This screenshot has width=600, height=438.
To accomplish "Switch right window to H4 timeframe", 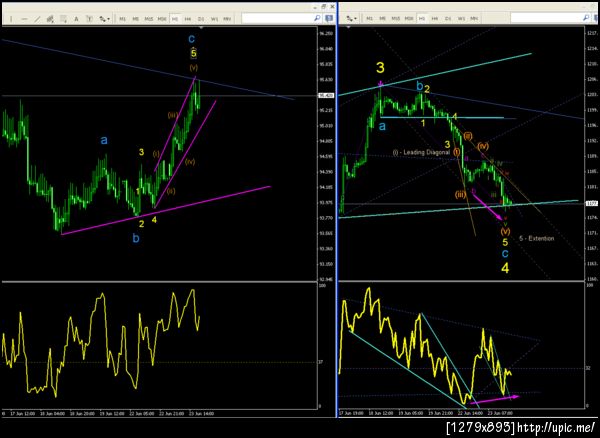I will click(x=435, y=18).
